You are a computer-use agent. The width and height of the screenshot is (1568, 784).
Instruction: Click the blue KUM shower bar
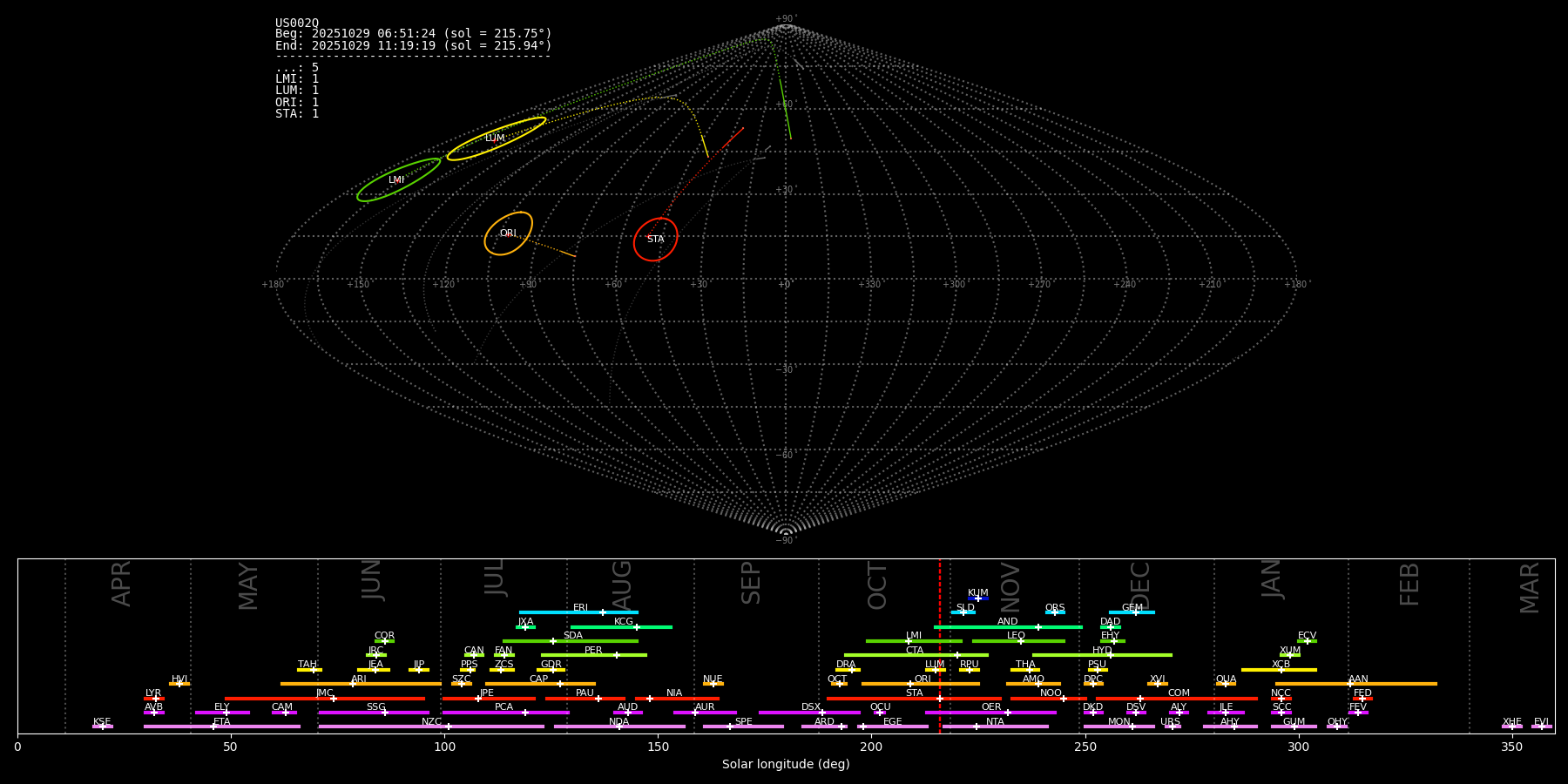[978, 598]
